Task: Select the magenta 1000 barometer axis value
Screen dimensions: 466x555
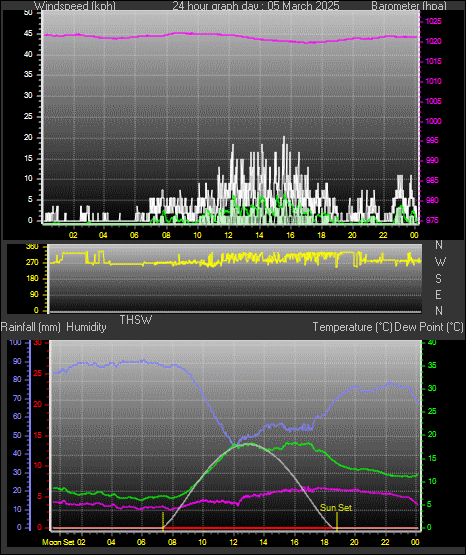Action: click(433, 121)
